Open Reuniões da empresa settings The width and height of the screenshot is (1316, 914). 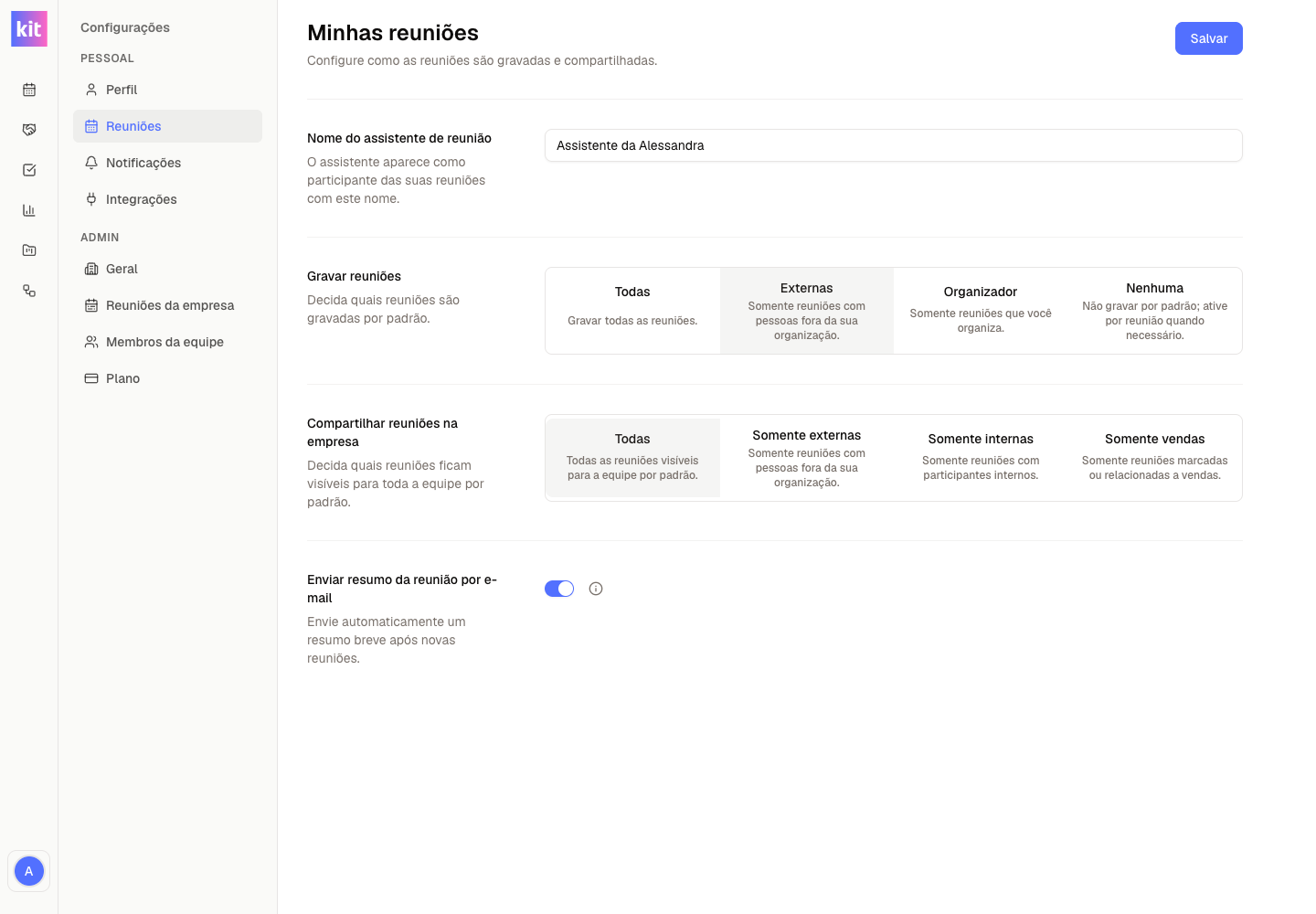click(x=167, y=305)
